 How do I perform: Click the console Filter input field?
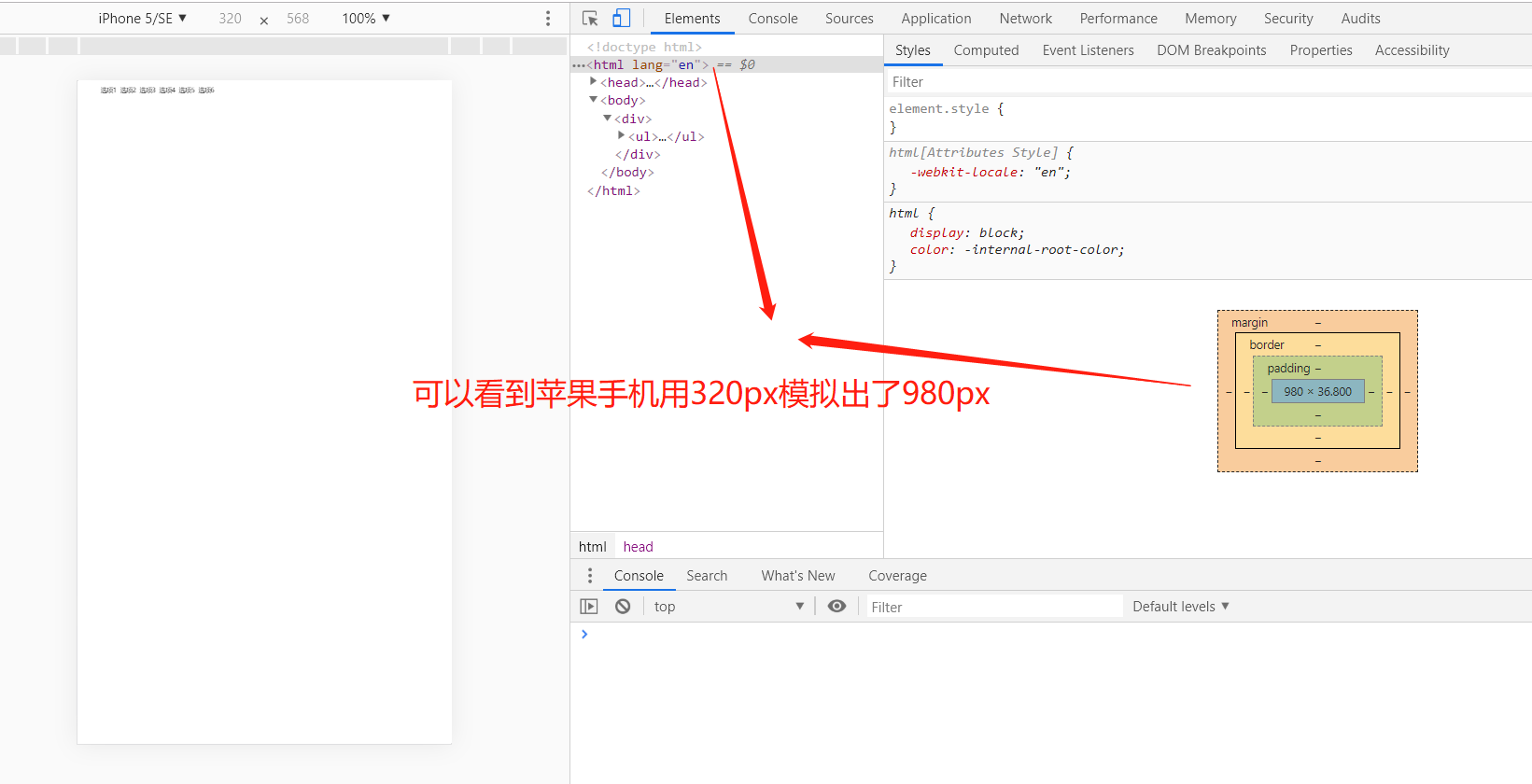[x=993, y=607]
